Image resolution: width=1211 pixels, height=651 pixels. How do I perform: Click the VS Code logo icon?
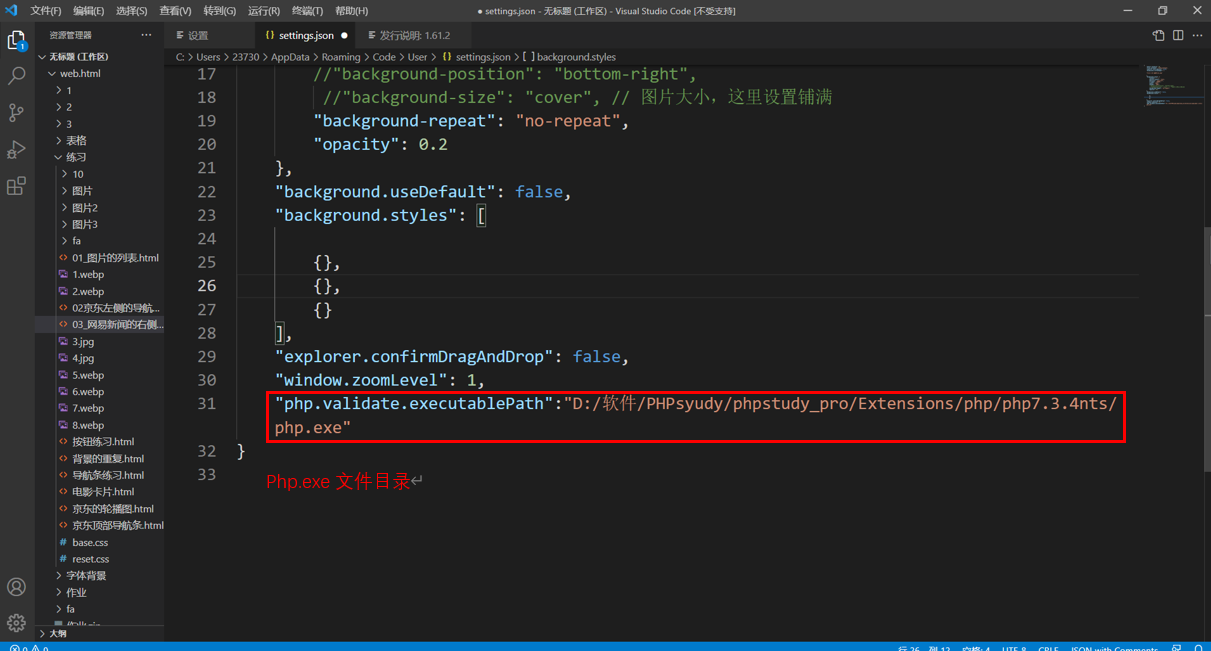point(12,10)
